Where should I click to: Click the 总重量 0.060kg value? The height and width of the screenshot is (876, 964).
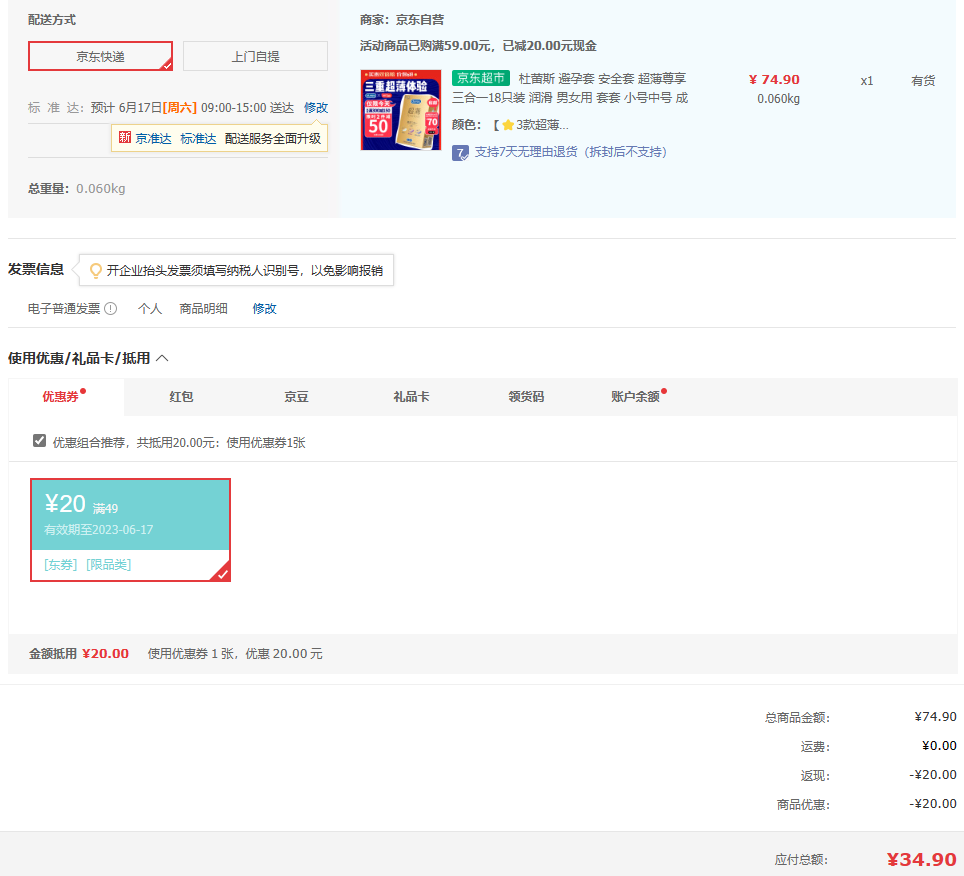[101, 189]
